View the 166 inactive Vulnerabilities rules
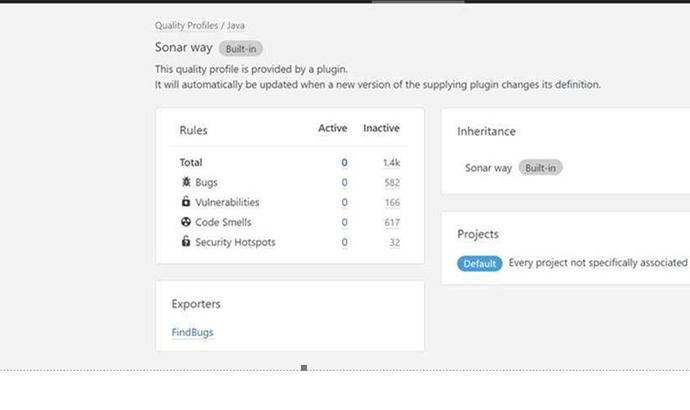Viewport: 690px width, 410px height. click(391, 202)
